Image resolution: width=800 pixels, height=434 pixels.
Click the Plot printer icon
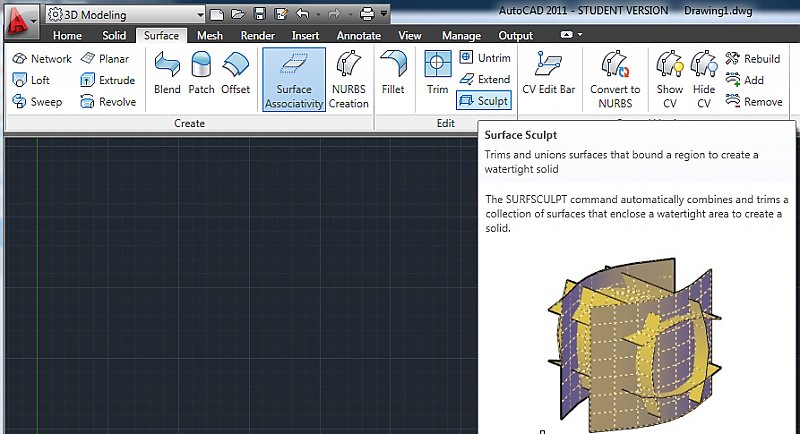(367, 14)
